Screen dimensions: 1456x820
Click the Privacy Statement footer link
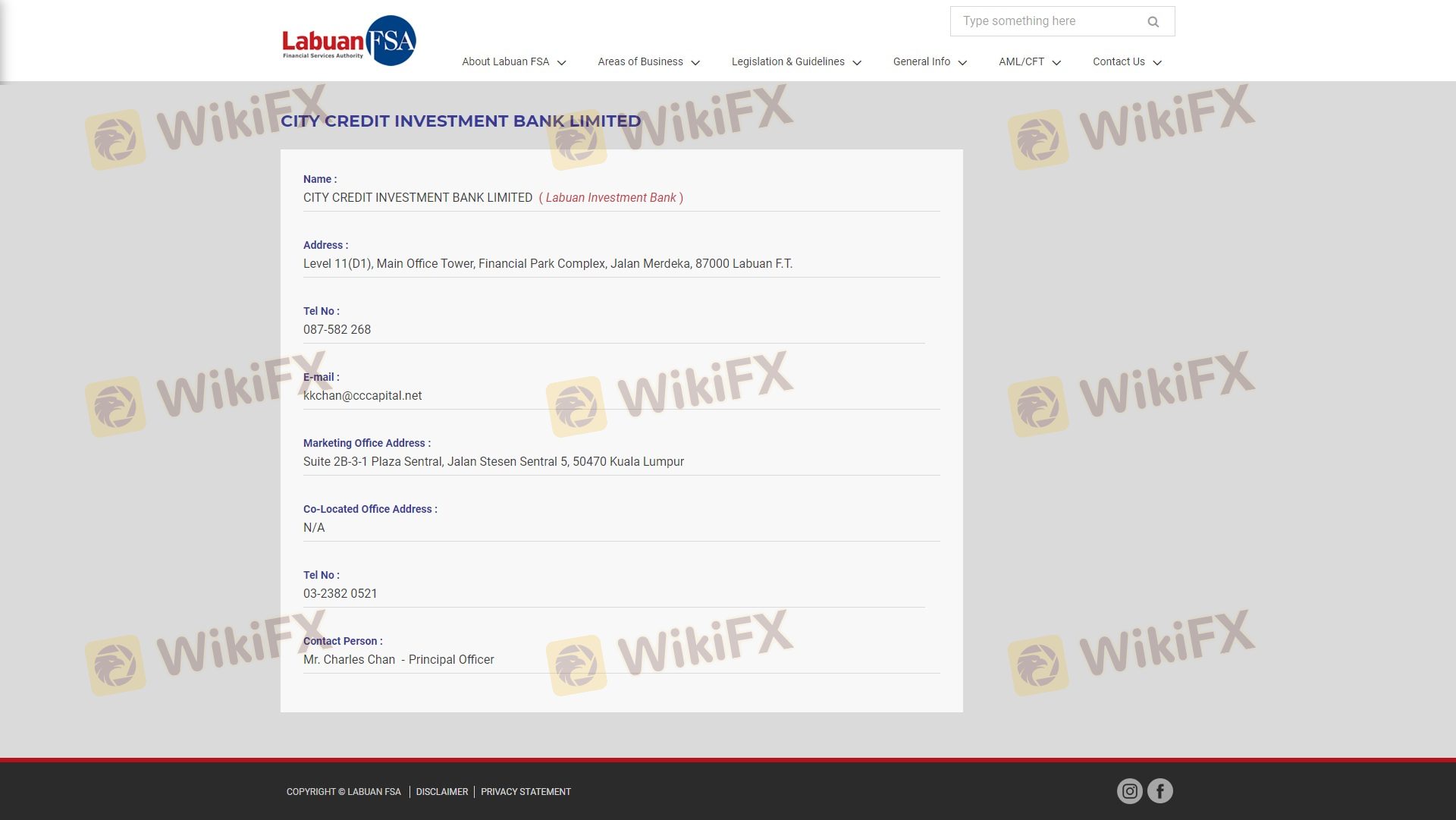click(x=526, y=792)
